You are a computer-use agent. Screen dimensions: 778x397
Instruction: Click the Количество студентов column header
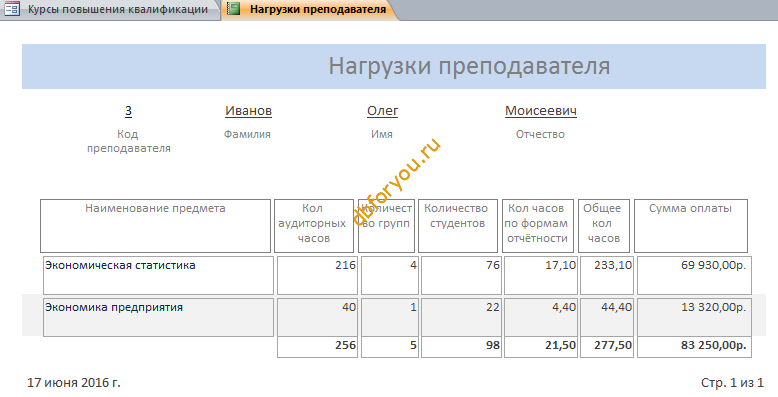pyautogui.click(x=457, y=226)
